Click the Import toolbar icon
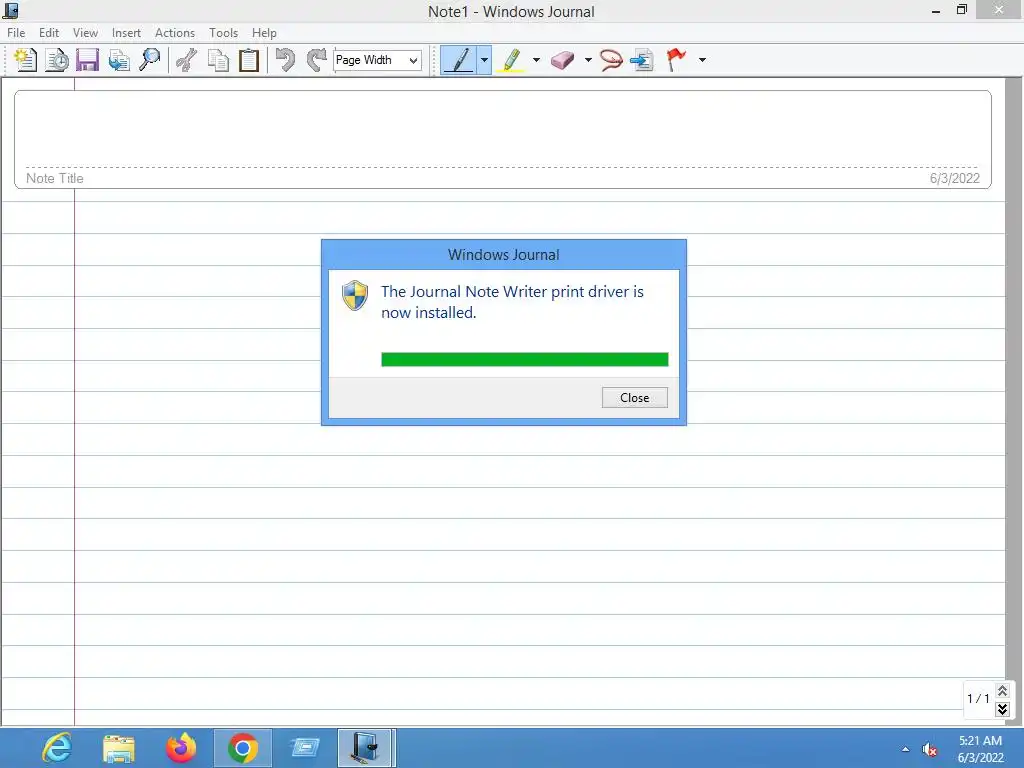The width and height of the screenshot is (1024, 768). coord(119,60)
